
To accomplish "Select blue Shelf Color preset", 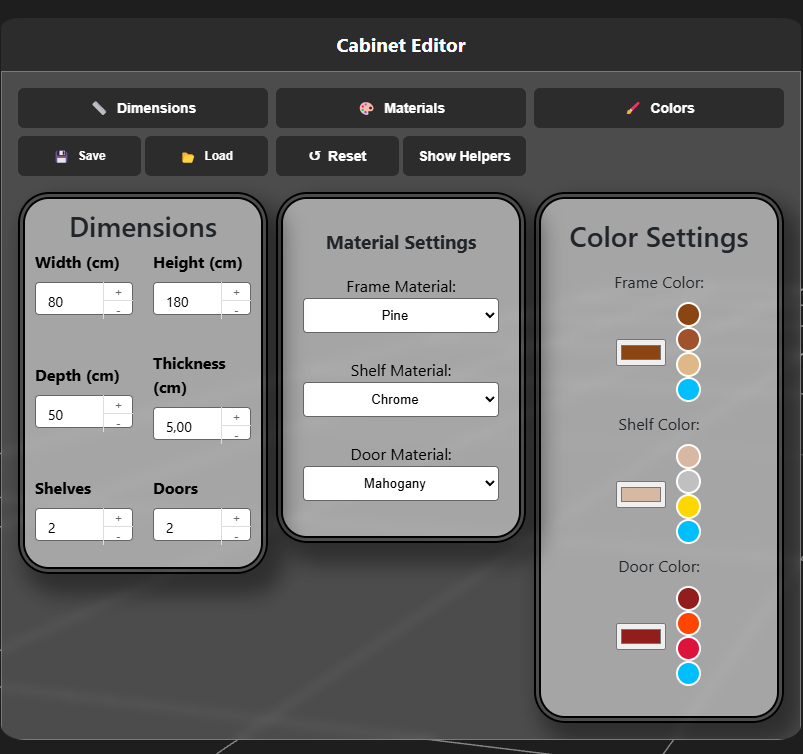I will 688,532.
